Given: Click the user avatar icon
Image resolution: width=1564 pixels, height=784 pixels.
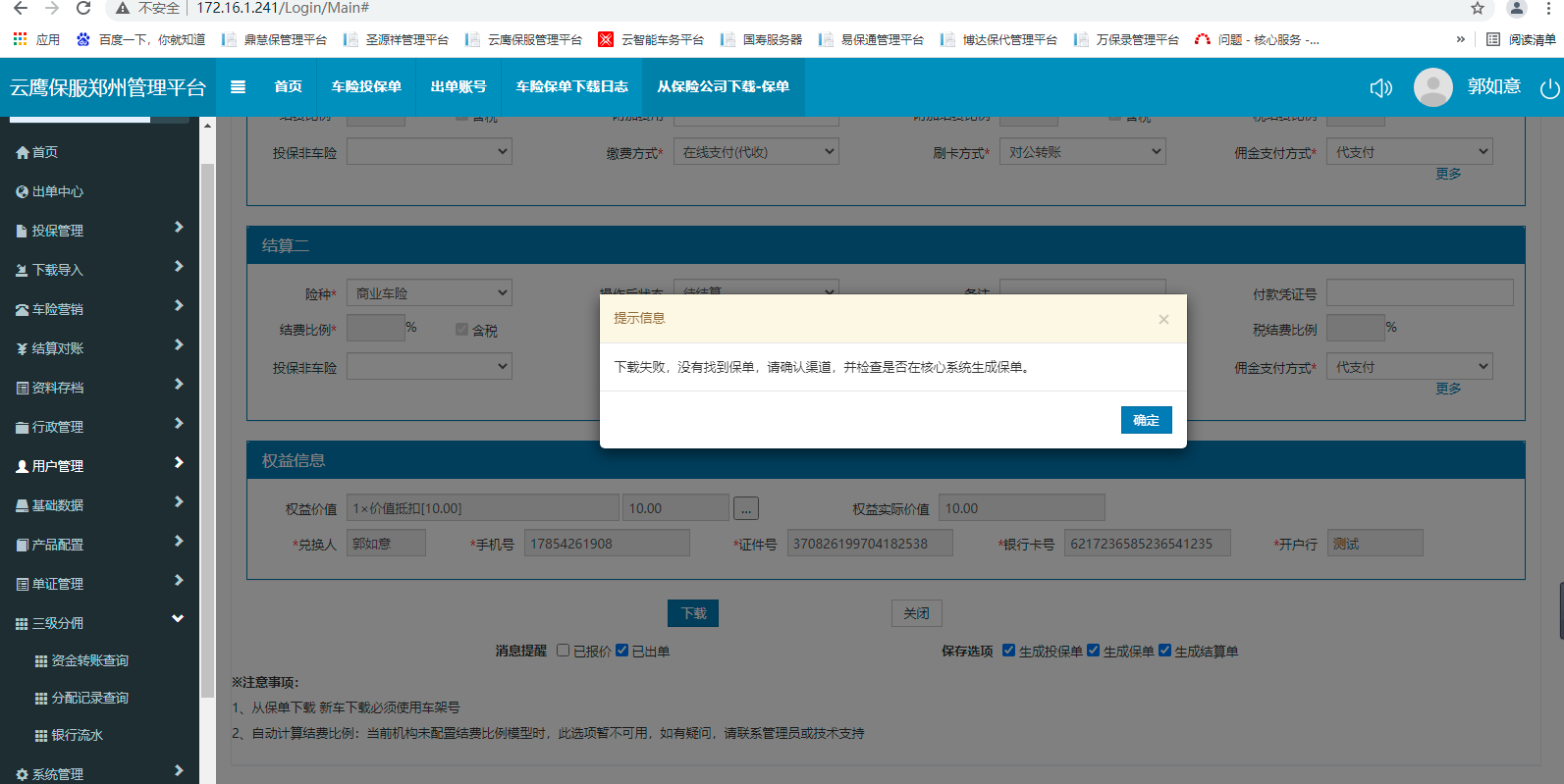Looking at the screenshot, I should 1432,87.
